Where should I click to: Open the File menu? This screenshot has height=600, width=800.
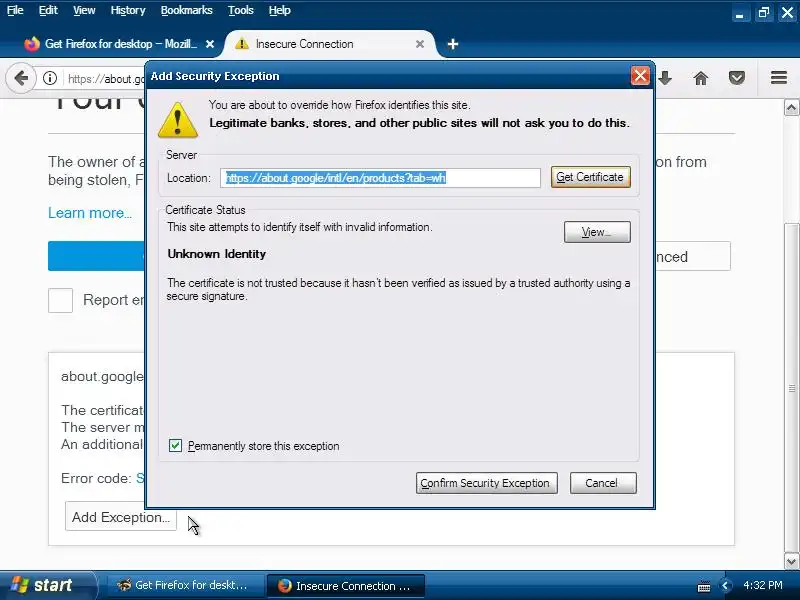click(15, 10)
